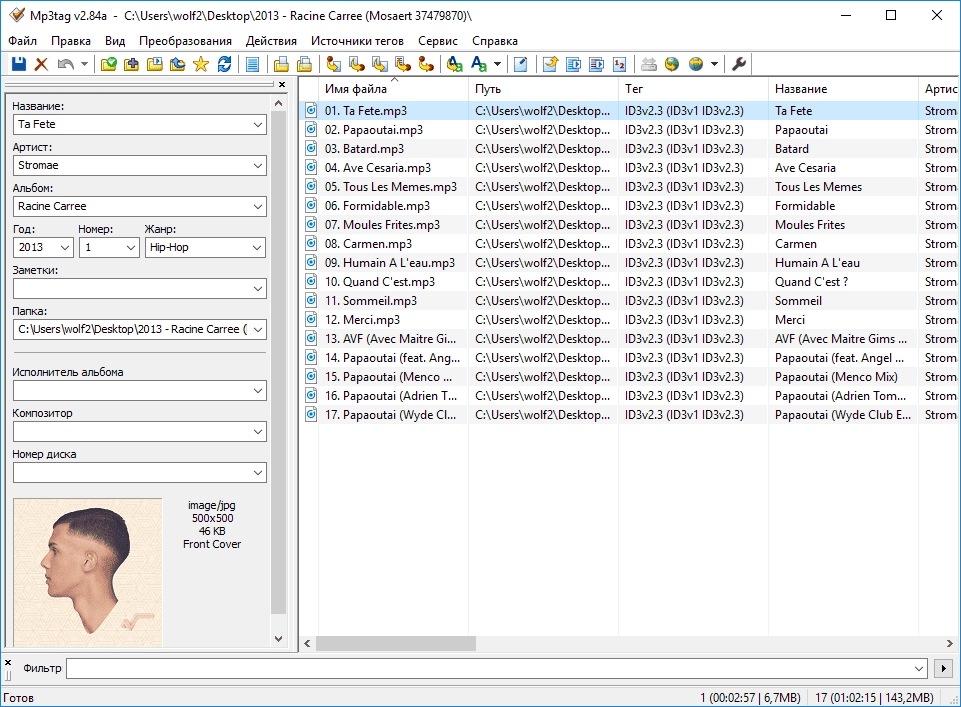Screen dimensions: 961x707
Task: Click into the Фильтр text field
Action: tap(488, 668)
